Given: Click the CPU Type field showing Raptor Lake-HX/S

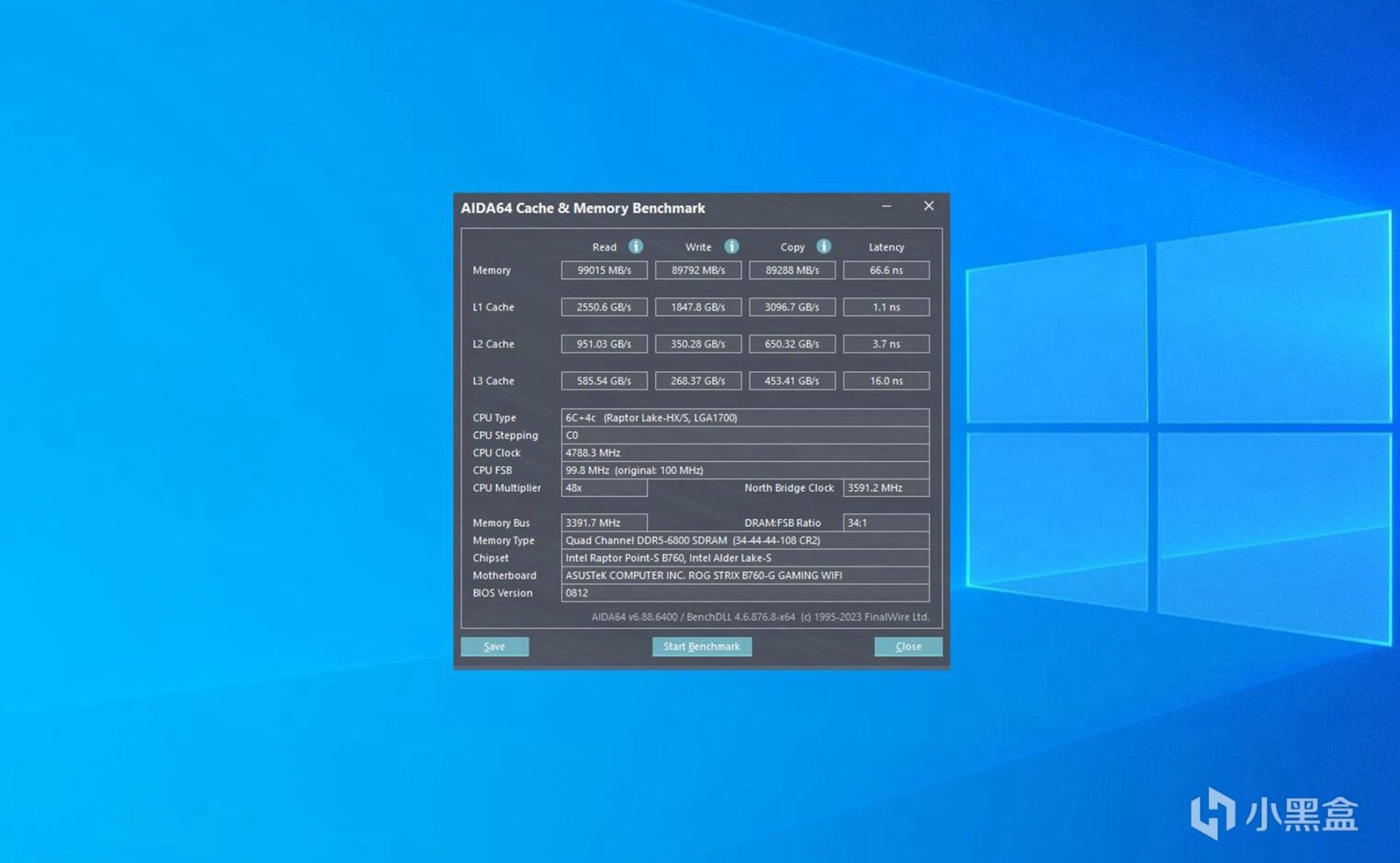Looking at the screenshot, I should point(745,418).
